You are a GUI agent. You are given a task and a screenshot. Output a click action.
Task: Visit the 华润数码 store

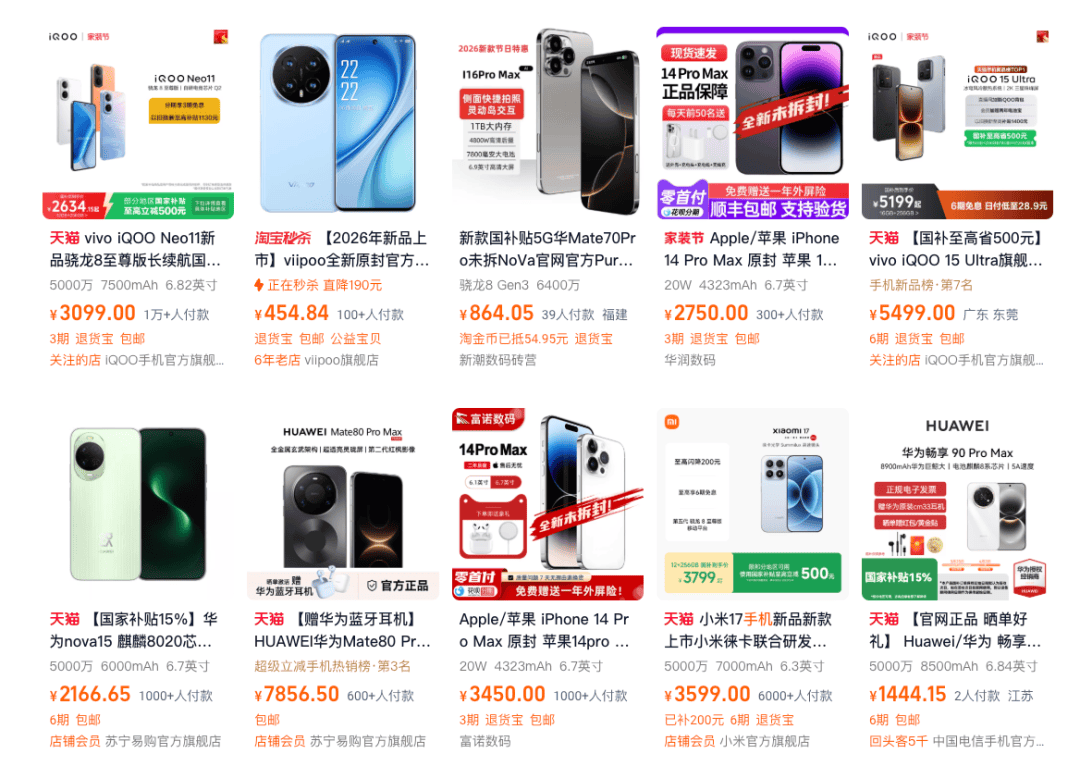(x=689, y=360)
